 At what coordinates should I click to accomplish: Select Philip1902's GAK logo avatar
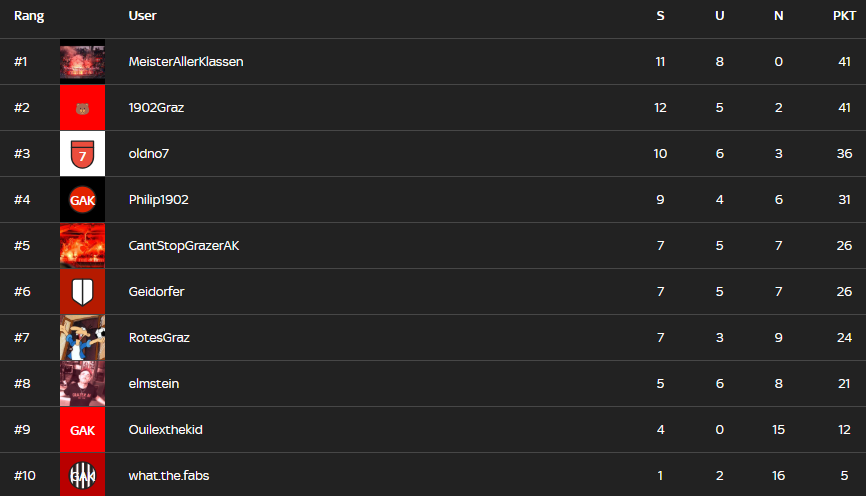(82, 200)
